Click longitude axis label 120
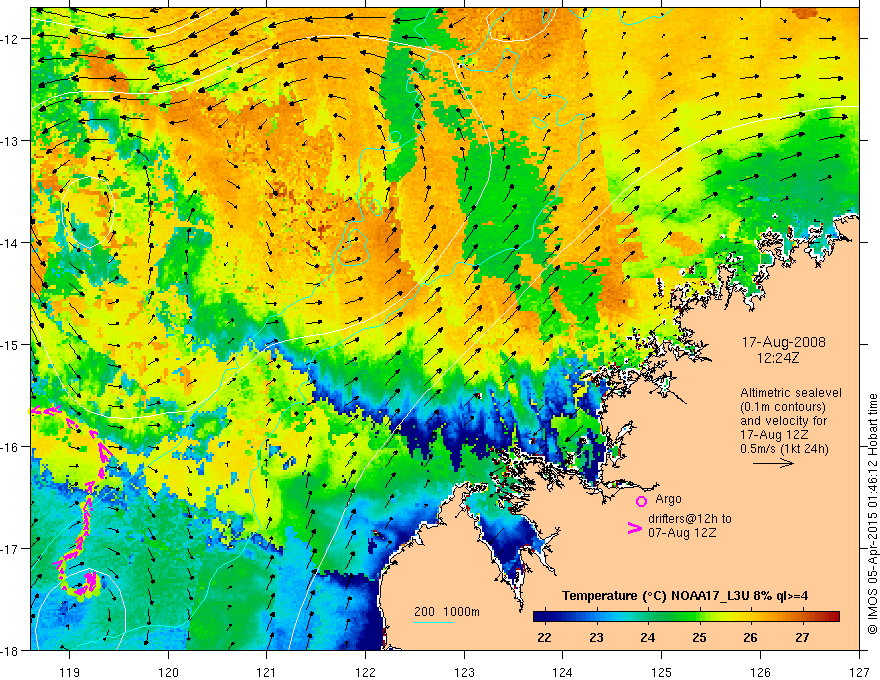The height and width of the screenshot is (680, 880). tap(168, 672)
